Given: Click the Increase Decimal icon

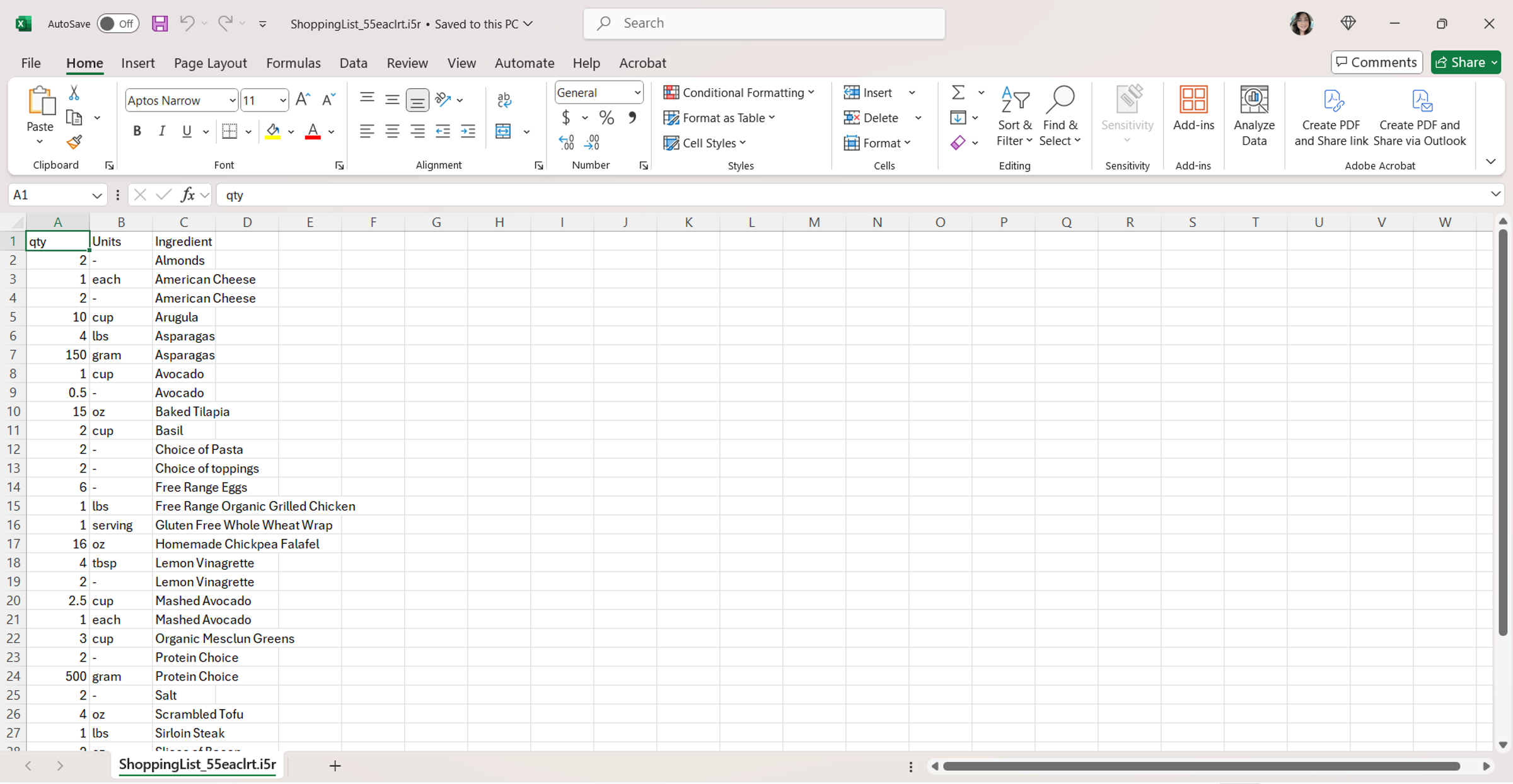Looking at the screenshot, I should pyautogui.click(x=566, y=143).
